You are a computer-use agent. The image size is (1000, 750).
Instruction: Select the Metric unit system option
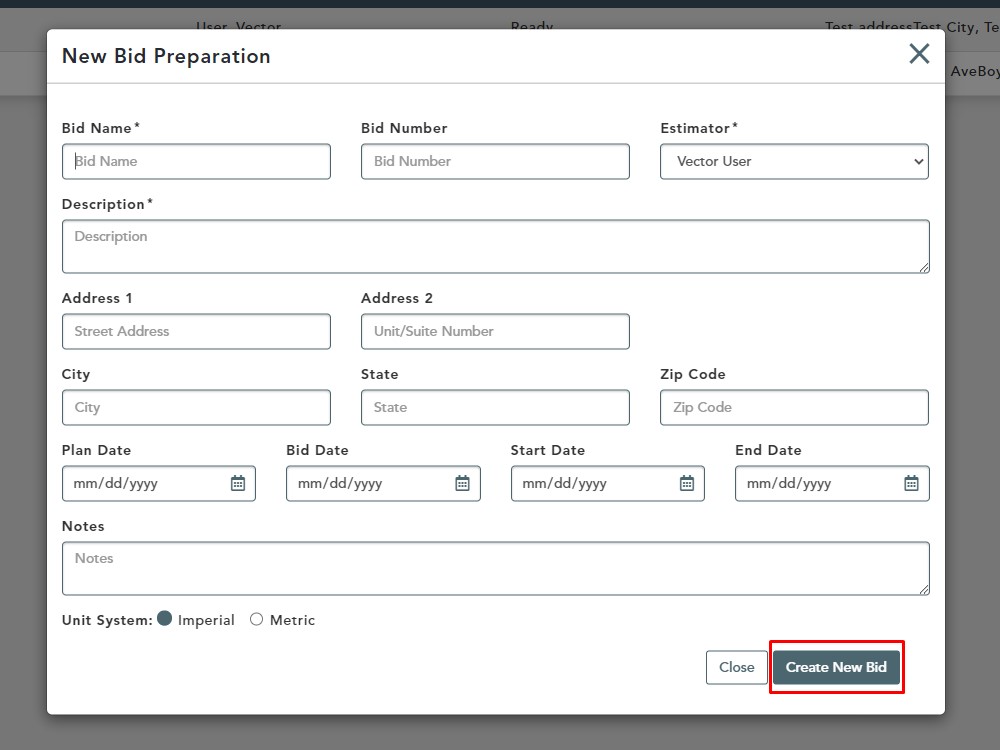tap(257, 620)
